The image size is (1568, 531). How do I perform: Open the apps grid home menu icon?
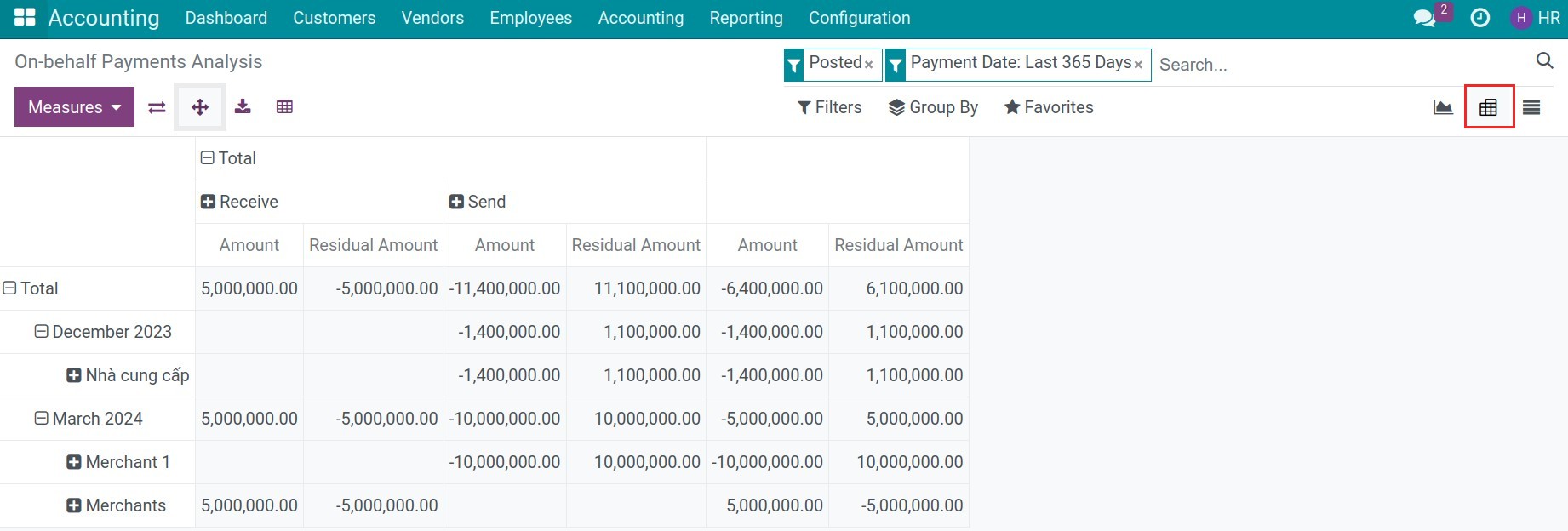(25, 17)
